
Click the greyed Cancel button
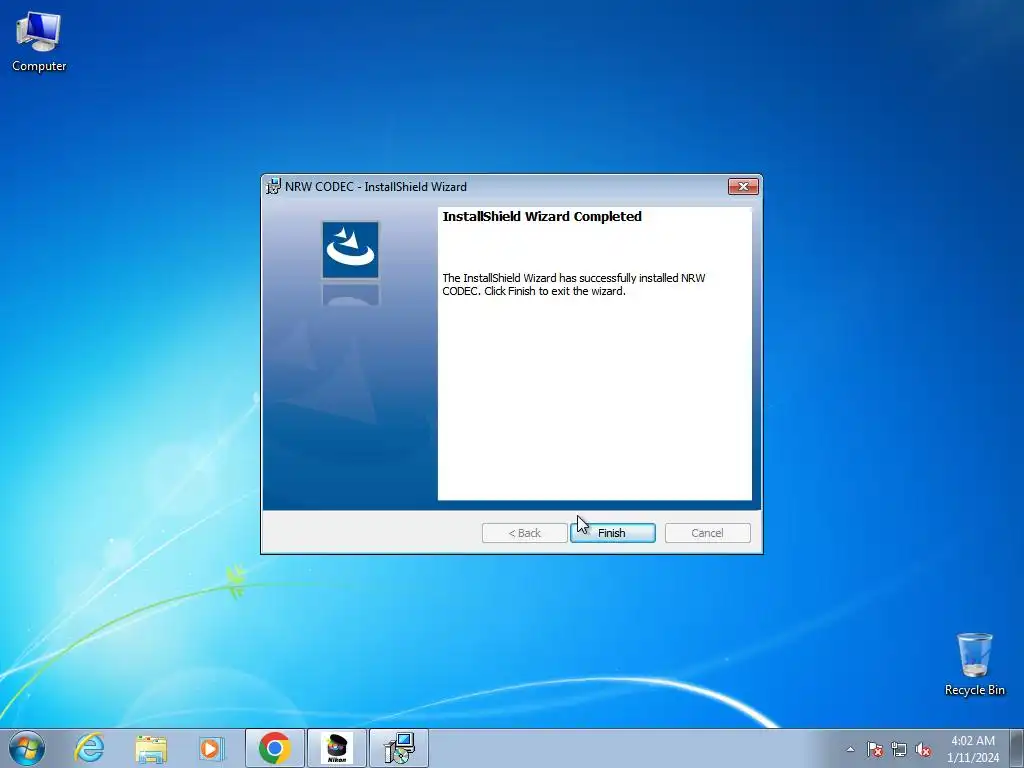tap(707, 533)
